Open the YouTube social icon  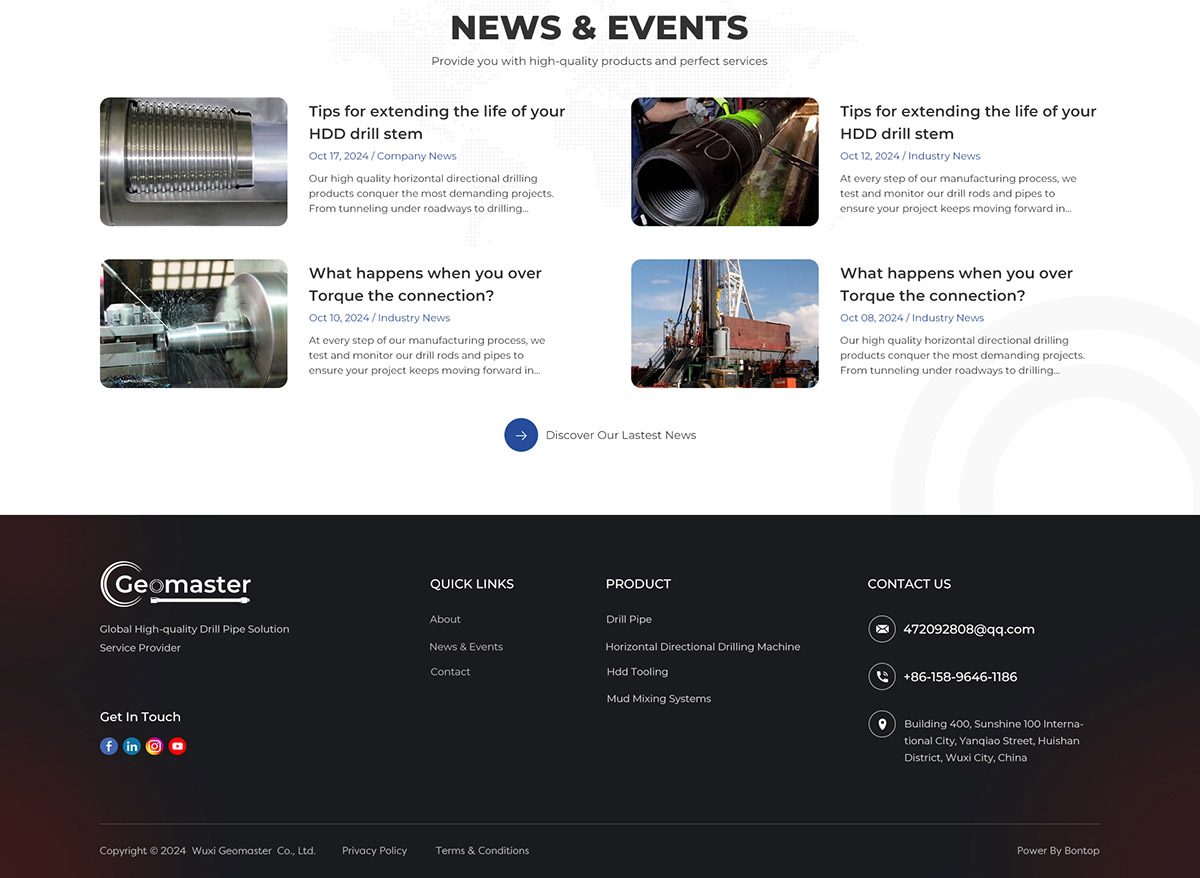(177, 746)
